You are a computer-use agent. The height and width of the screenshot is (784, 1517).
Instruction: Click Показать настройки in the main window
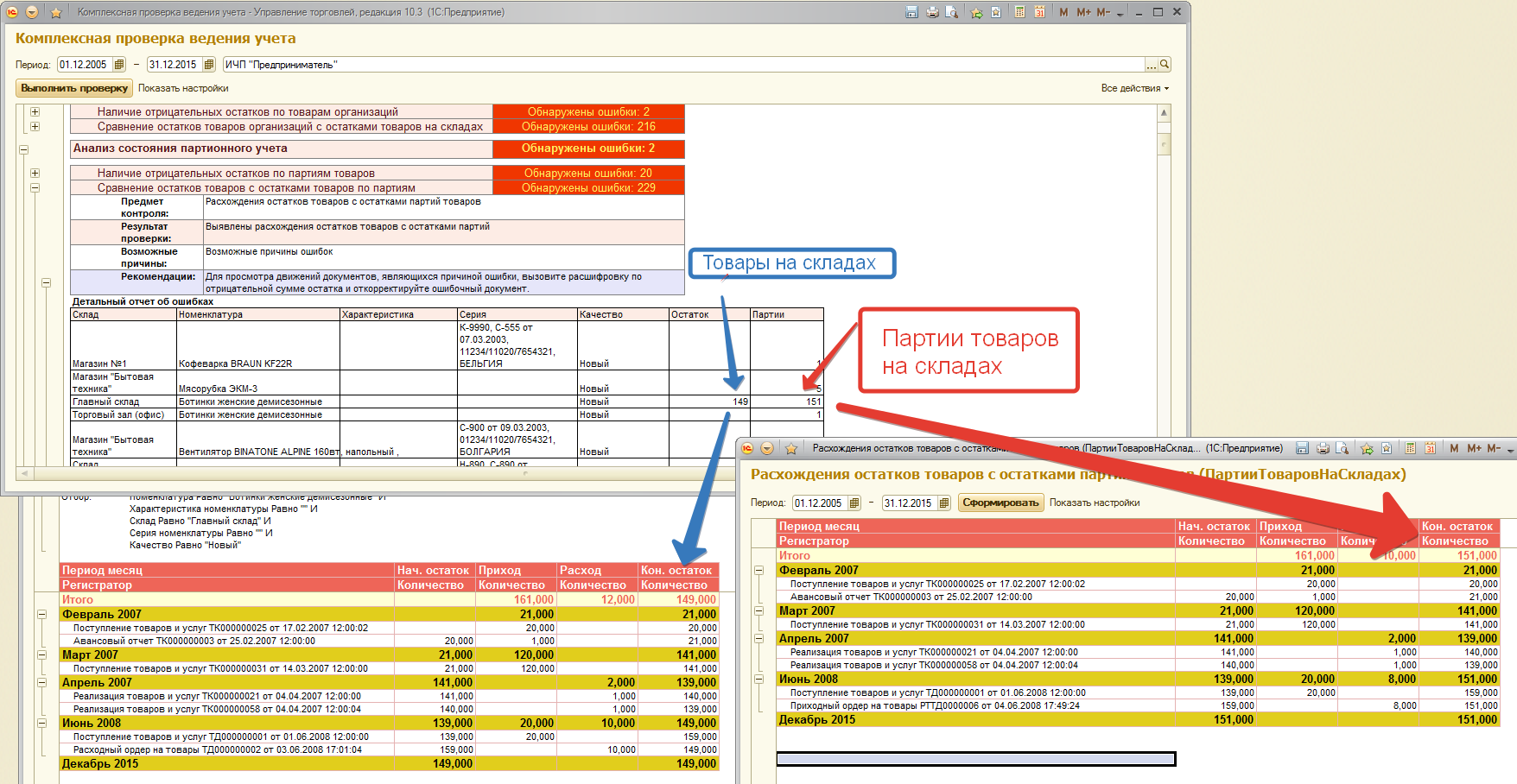[x=183, y=88]
